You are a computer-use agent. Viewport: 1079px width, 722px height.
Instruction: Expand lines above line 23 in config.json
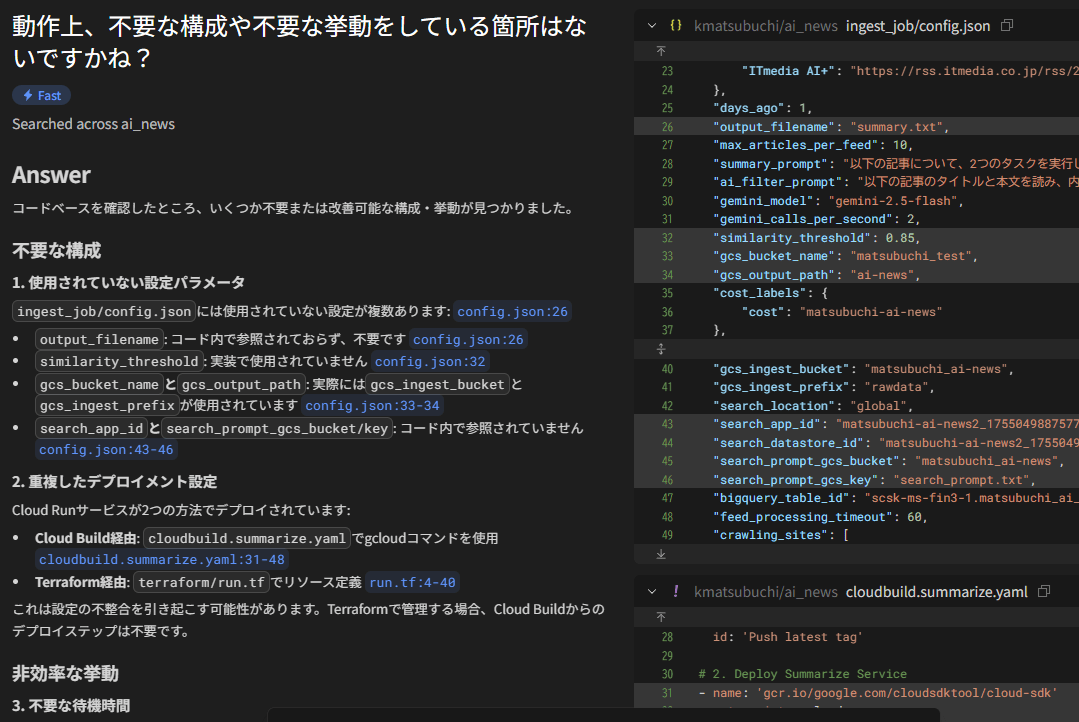[x=660, y=49]
